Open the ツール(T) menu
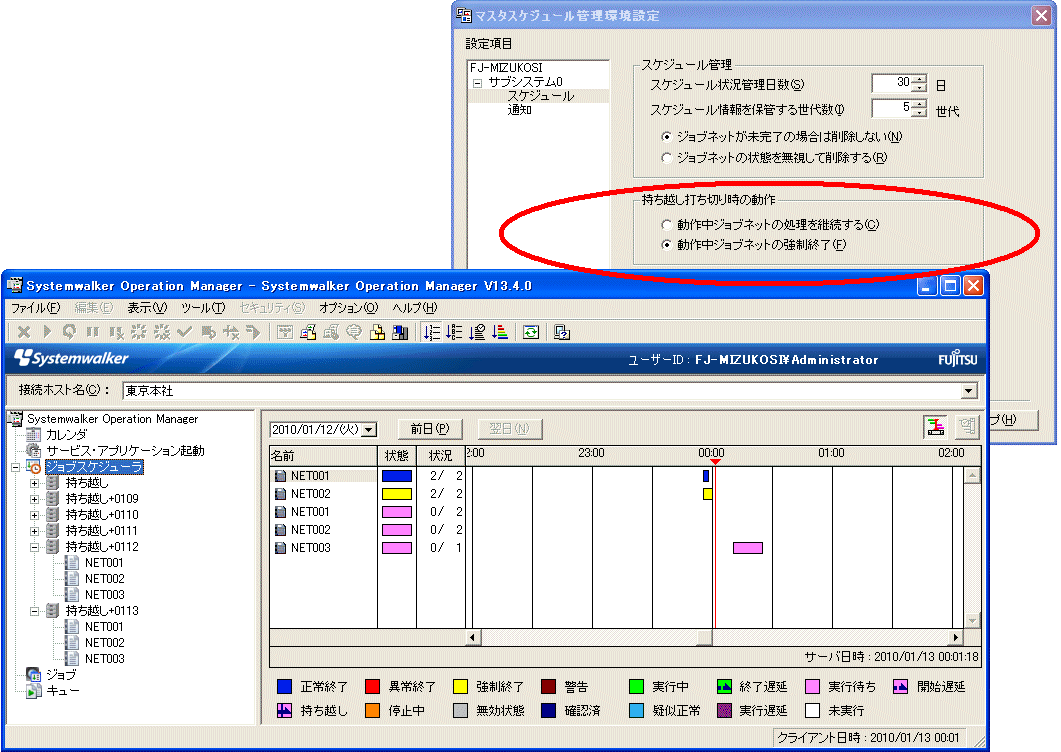Image resolution: width=1061 pixels, height=752 pixels. (203, 308)
